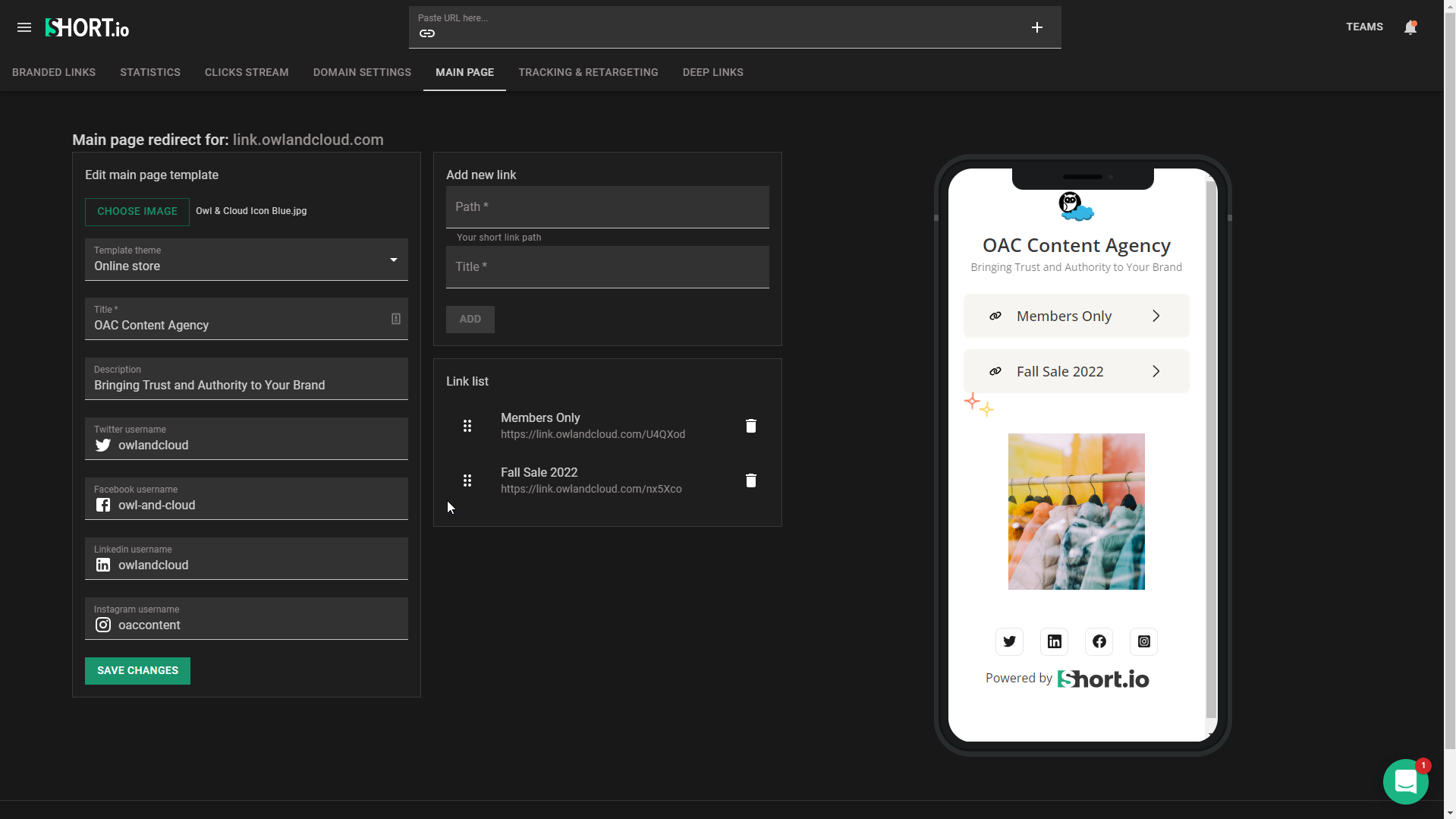Delete the Members Only link

pyautogui.click(x=751, y=426)
